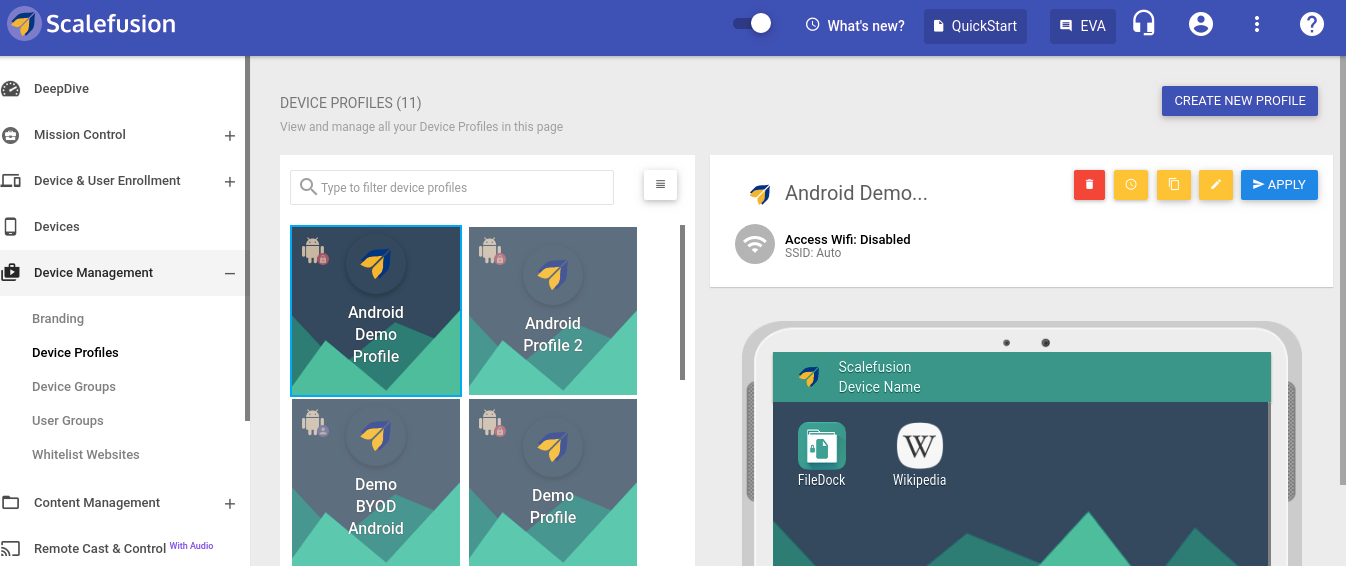
Task: Focus the filter device profiles field
Action: [x=452, y=187]
